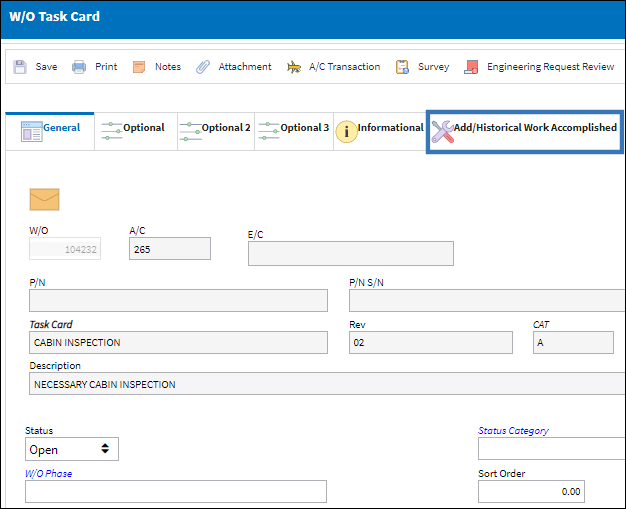Click the Survey button label

coord(434,67)
